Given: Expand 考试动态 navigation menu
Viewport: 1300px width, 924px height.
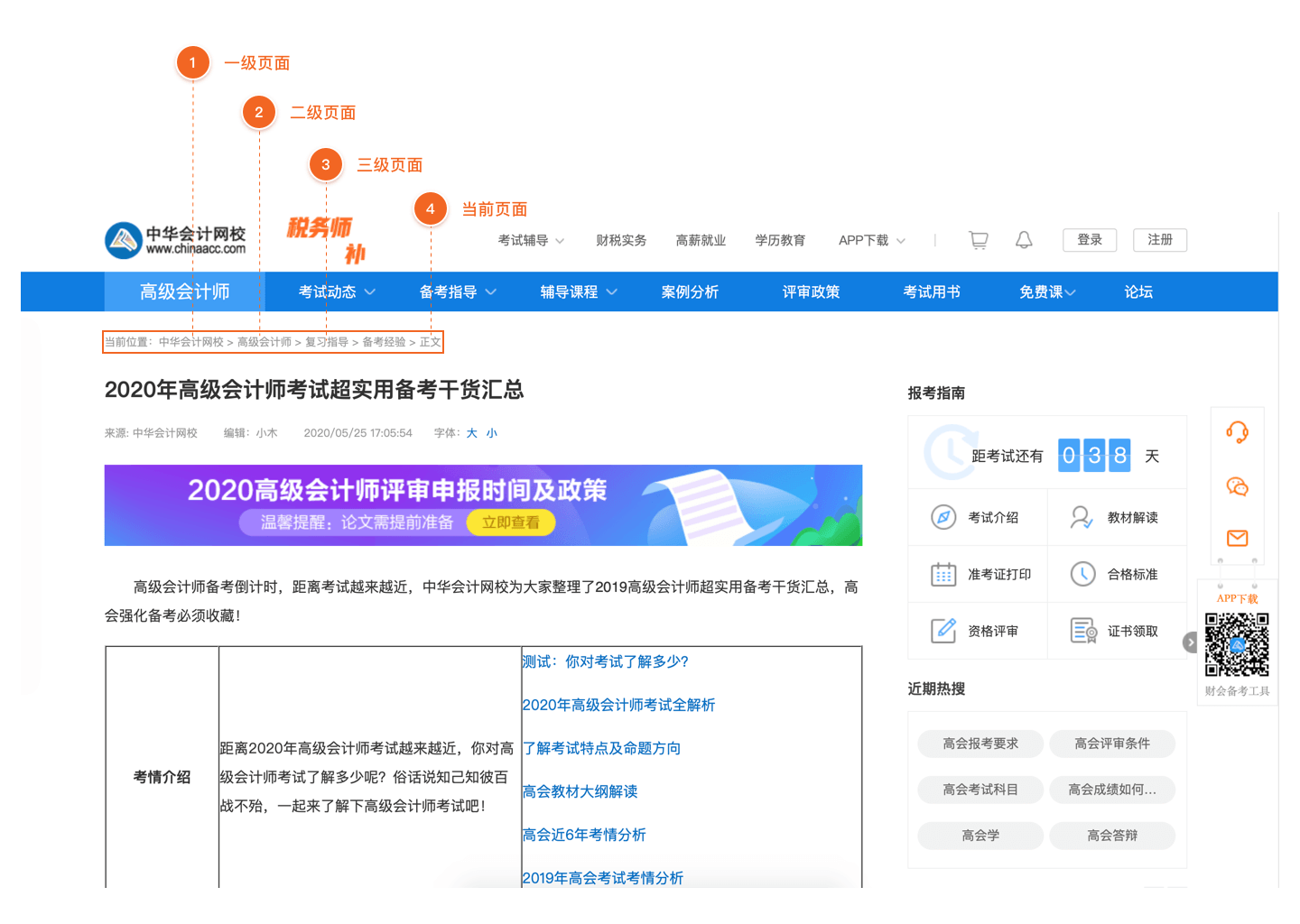Looking at the screenshot, I should (x=337, y=291).
